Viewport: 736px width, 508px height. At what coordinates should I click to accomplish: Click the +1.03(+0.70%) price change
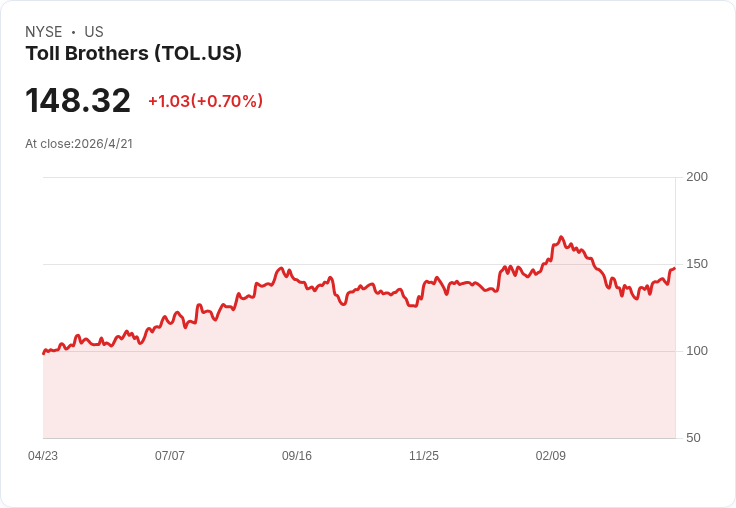[206, 101]
